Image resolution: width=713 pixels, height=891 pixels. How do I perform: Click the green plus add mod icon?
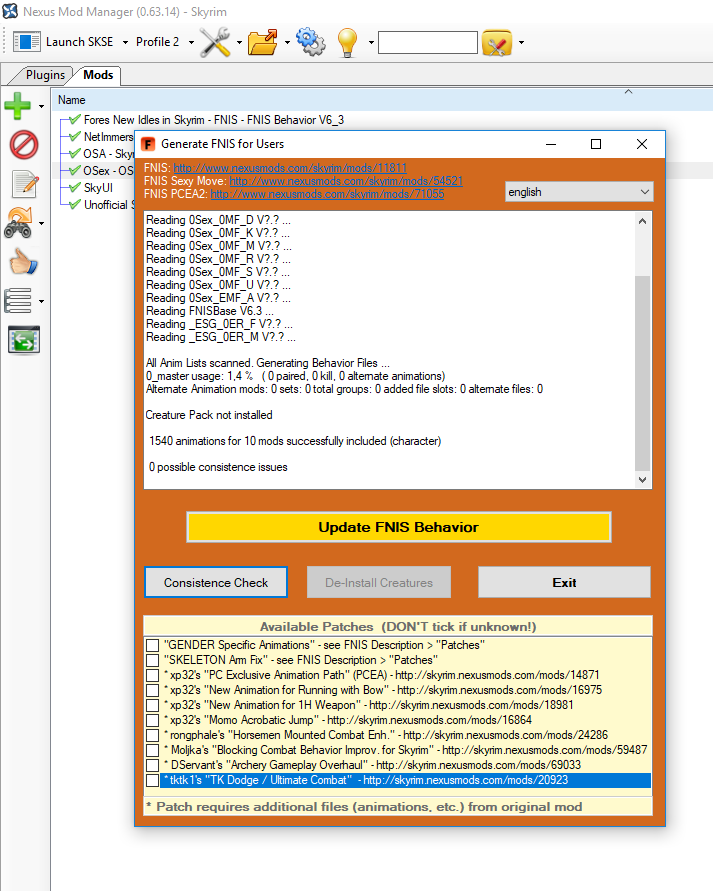(x=18, y=106)
